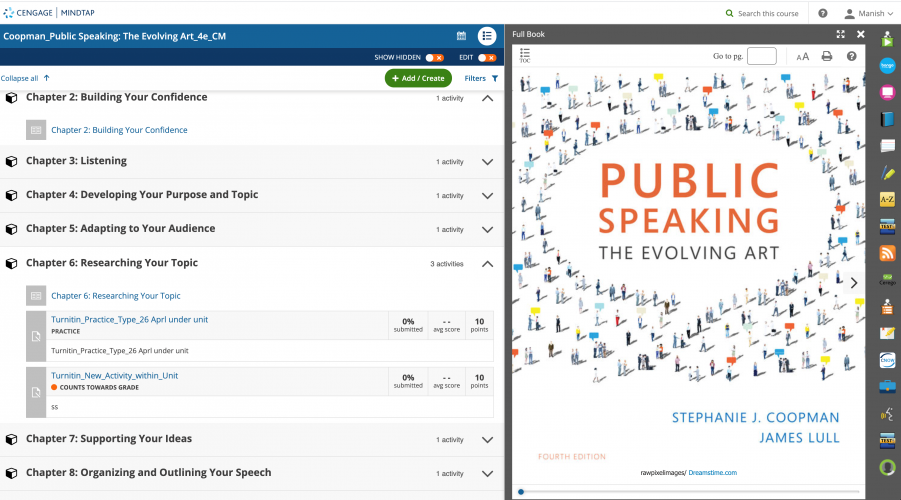The height and width of the screenshot is (500, 901).
Task: Click the '3 activities' count text
Action: [x=446, y=264]
